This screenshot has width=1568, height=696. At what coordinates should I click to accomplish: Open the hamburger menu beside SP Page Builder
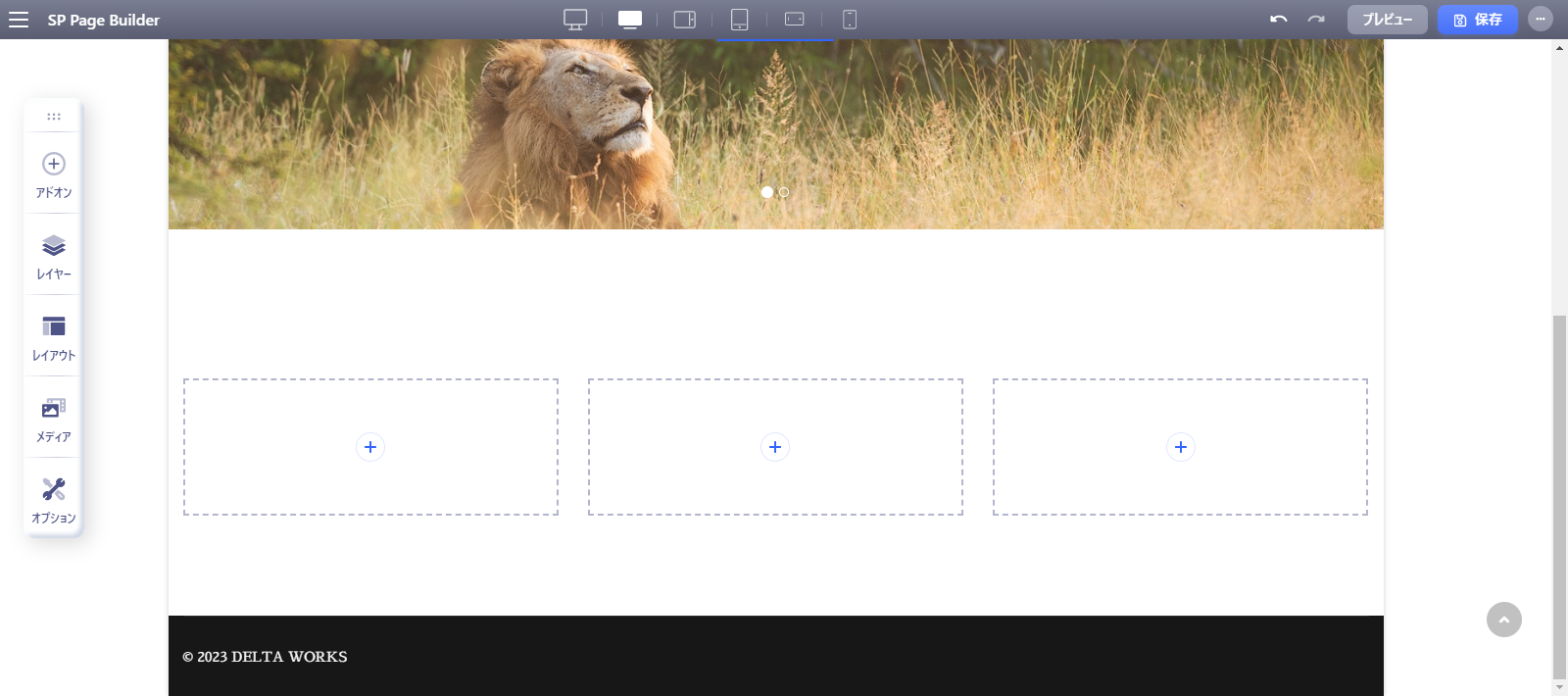(x=19, y=20)
